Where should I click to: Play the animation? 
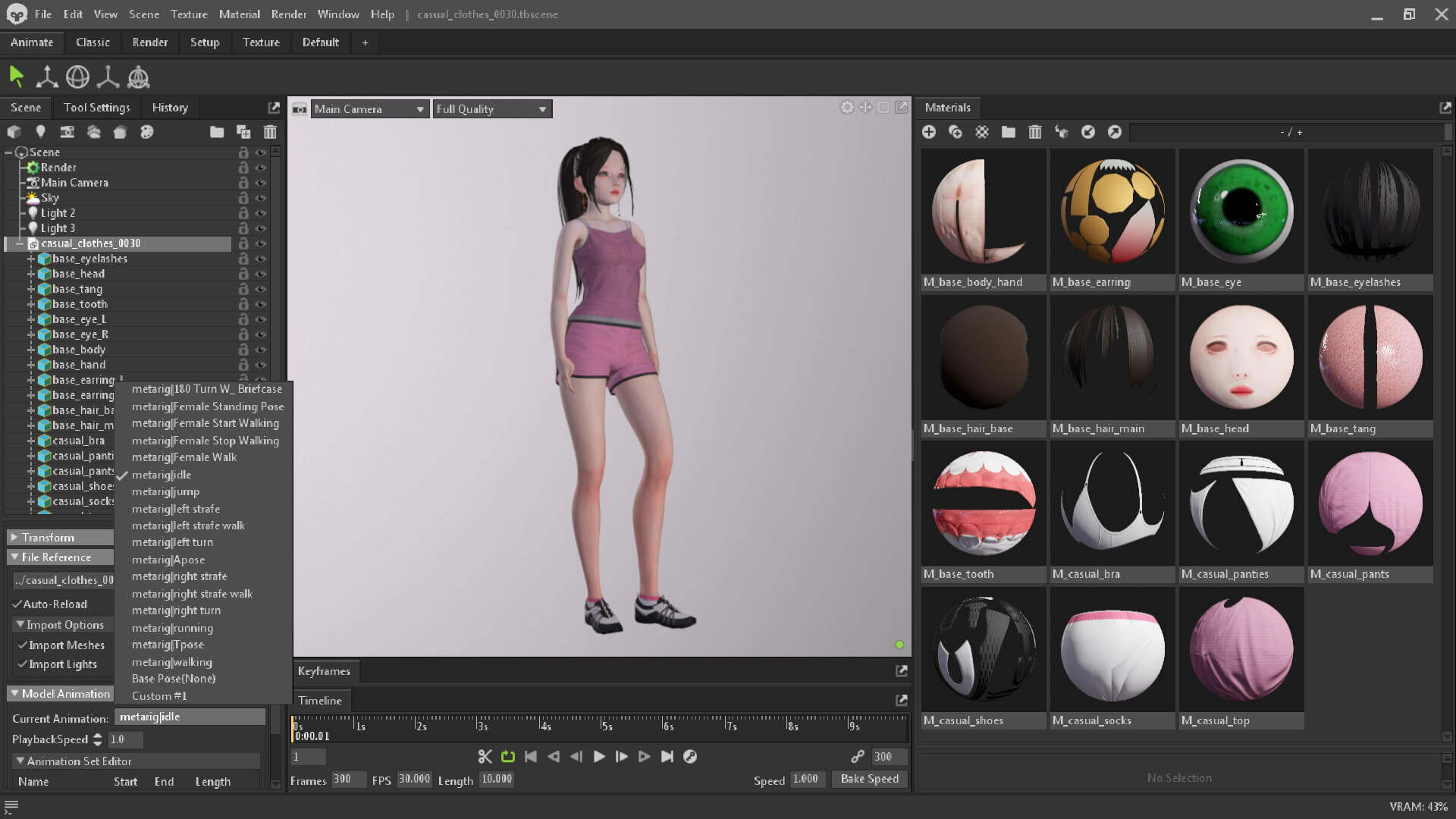(599, 756)
